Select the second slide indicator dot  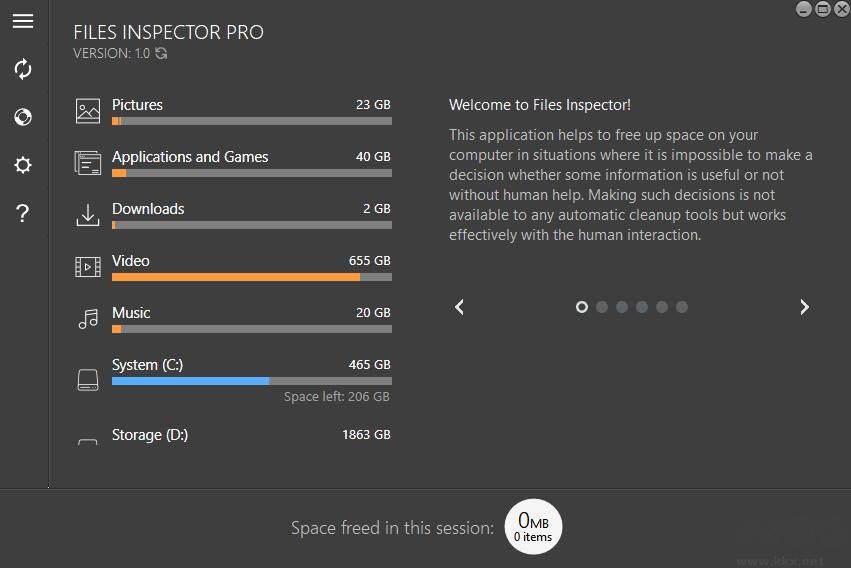(602, 307)
